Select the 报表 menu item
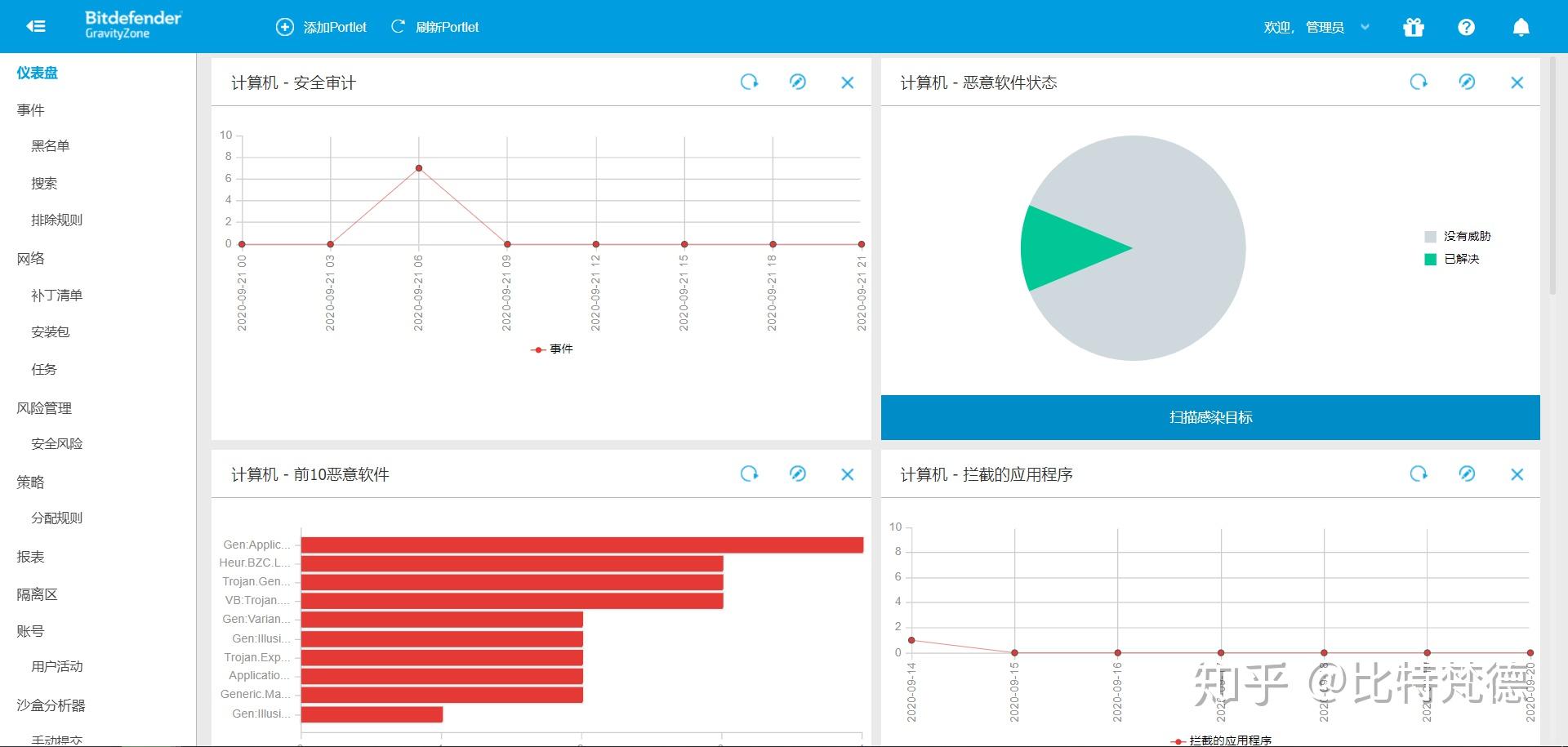1568x747 pixels. coord(31,557)
